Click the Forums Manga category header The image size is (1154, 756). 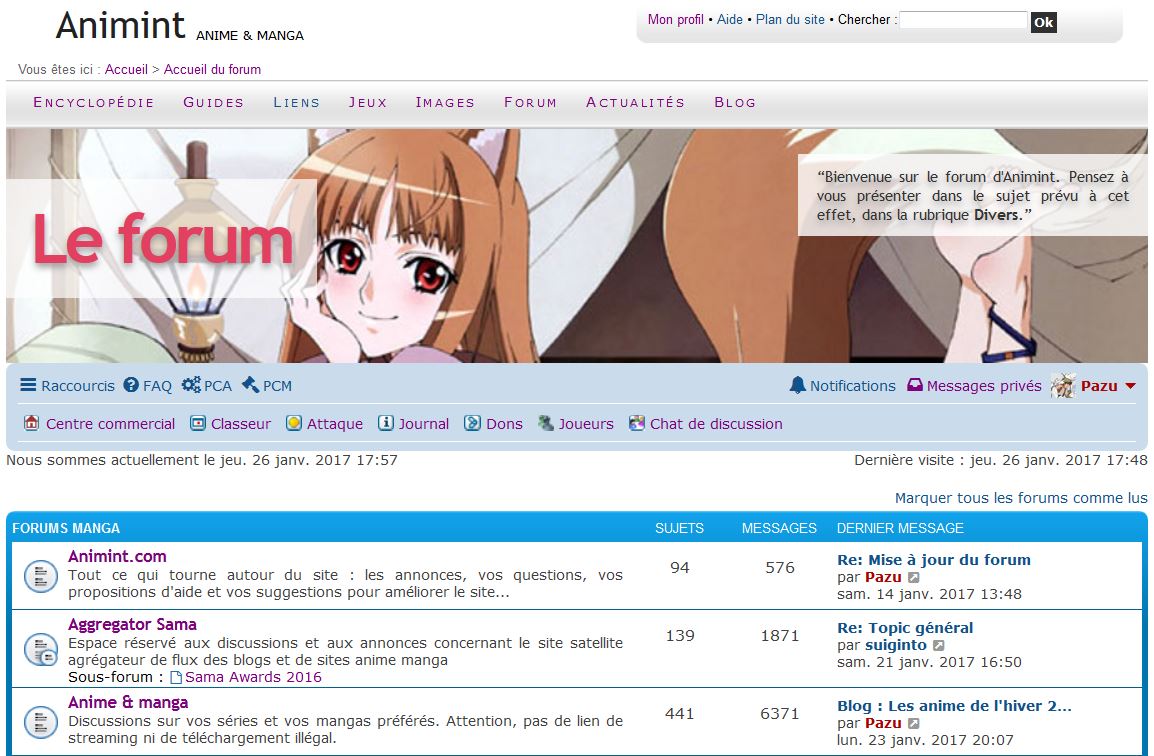[x=66, y=528]
